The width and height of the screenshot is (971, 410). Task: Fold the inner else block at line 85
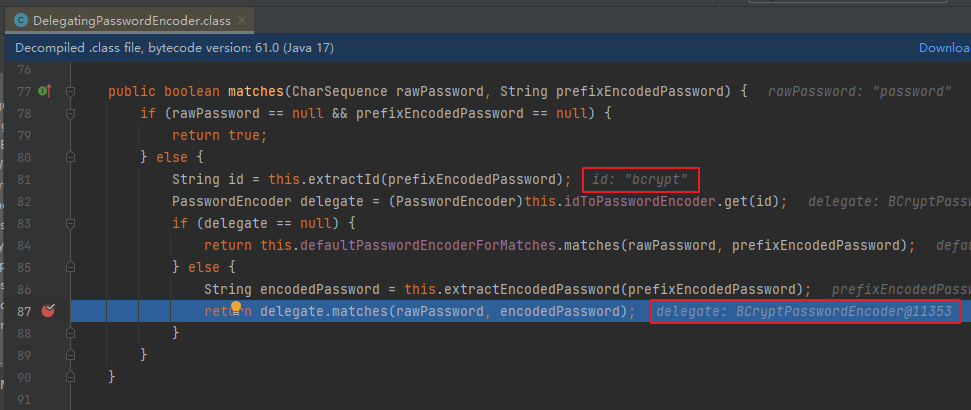point(70,267)
